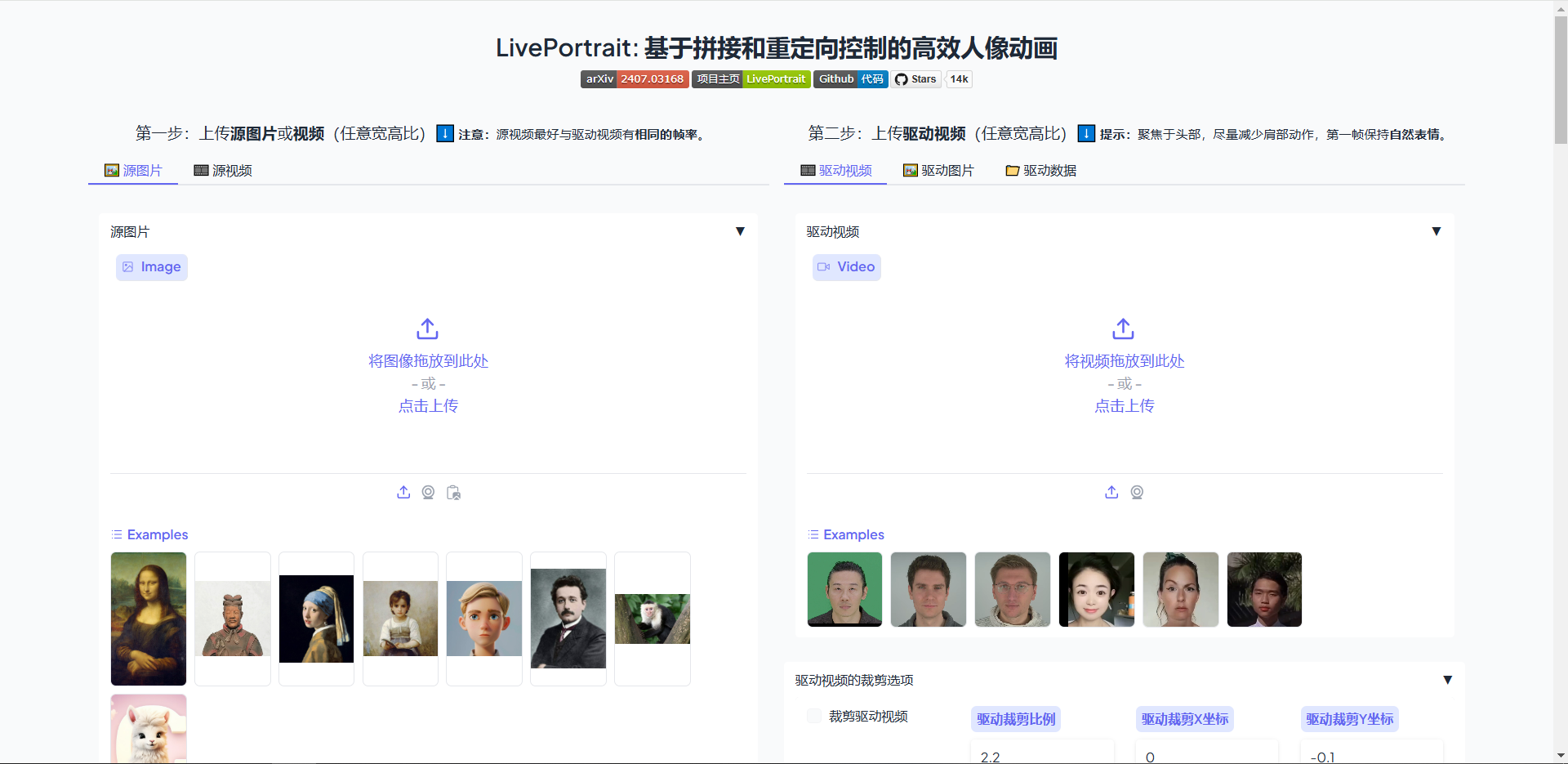Screen dimensions: 1568x764
Task: Click the upload icon below the source image area
Action: point(403,492)
